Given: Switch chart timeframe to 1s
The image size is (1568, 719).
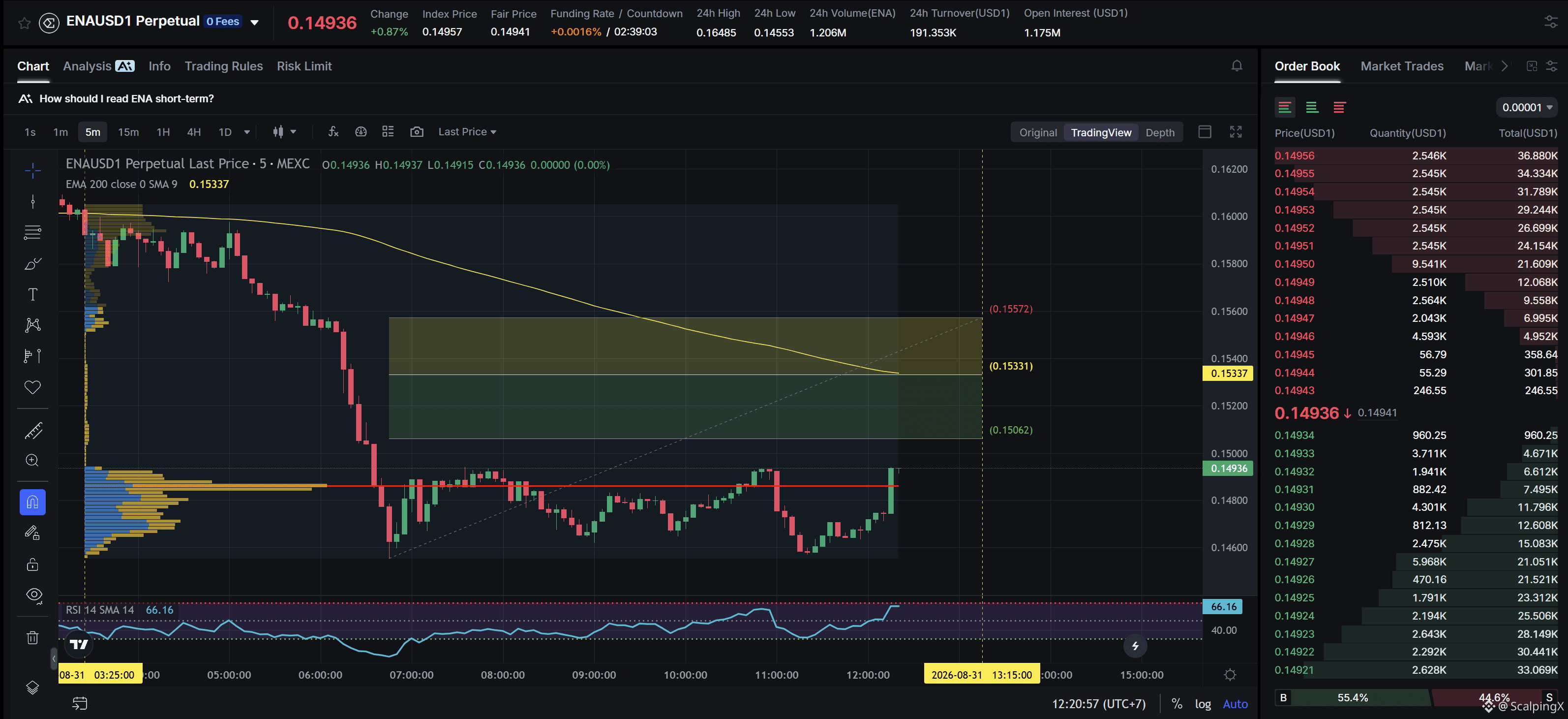Looking at the screenshot, I should pos(30,131).
